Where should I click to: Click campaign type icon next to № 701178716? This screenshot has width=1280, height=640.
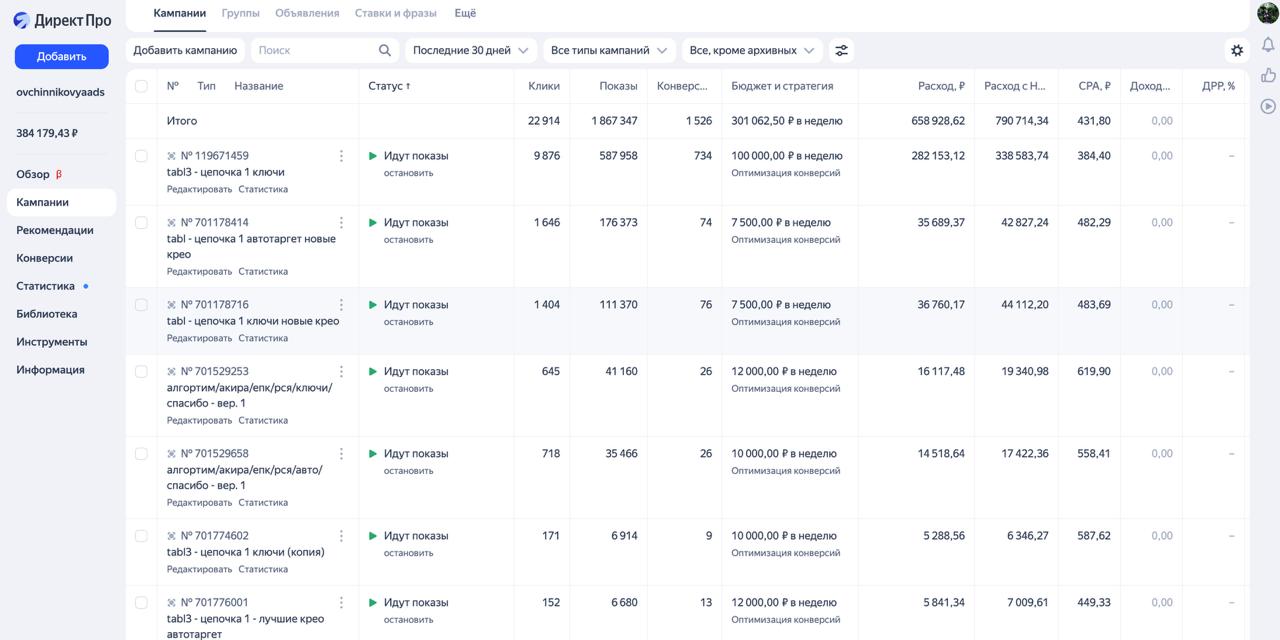171,305
